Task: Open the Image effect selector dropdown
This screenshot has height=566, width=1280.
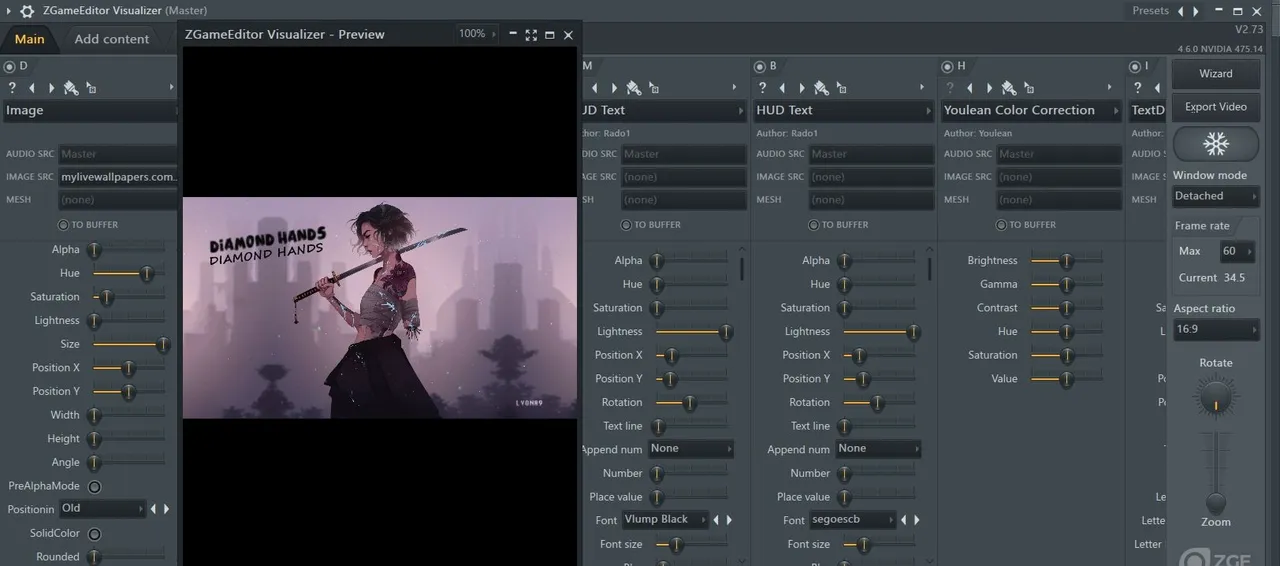Action: 90,110
